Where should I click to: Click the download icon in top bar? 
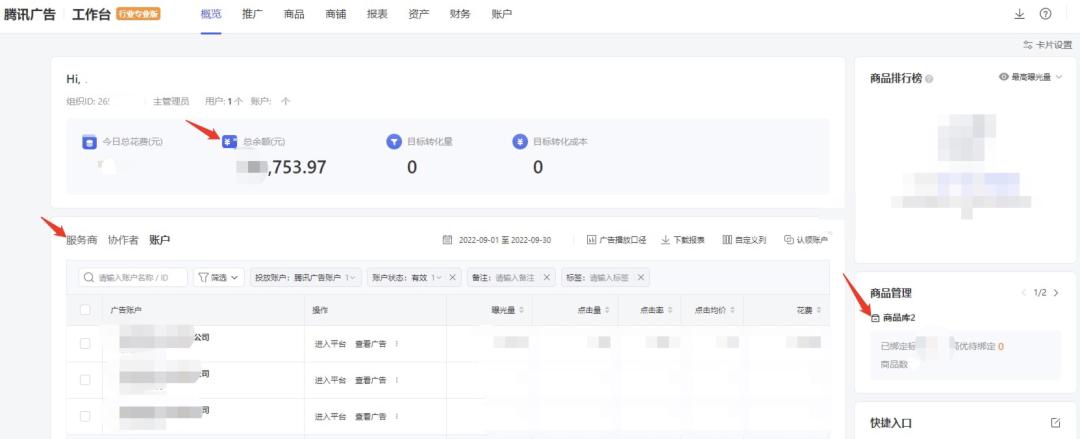tap(1019, 14)
